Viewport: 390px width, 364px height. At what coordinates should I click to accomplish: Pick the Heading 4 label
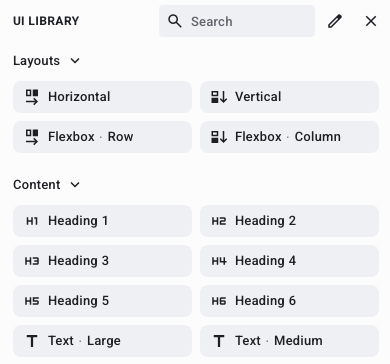[265, 261]
